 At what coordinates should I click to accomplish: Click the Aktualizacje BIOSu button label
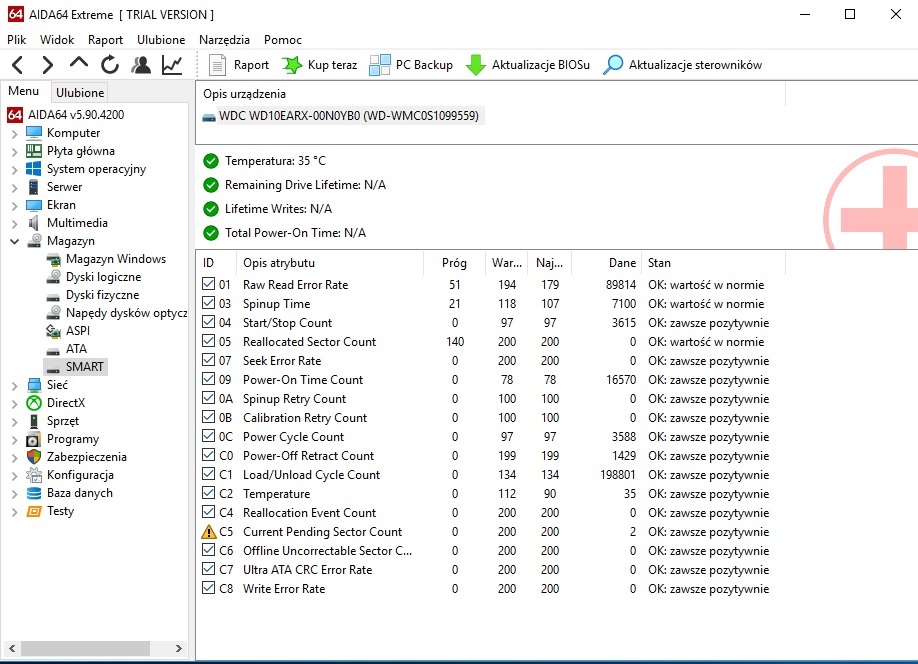coord(541,65)
